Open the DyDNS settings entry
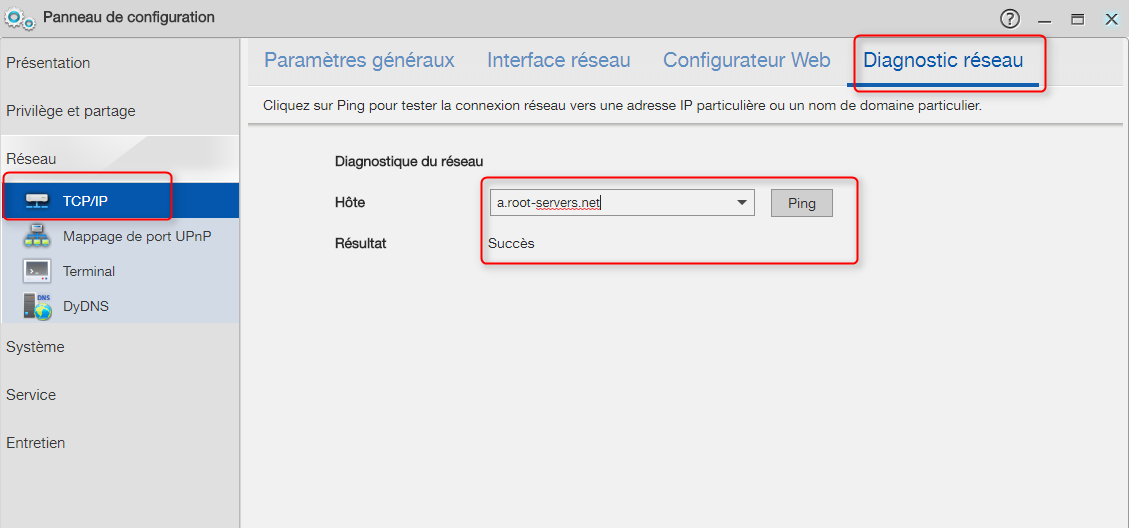Image resolution: width=1129 pixels, height=528 pixels. [120, 306]
